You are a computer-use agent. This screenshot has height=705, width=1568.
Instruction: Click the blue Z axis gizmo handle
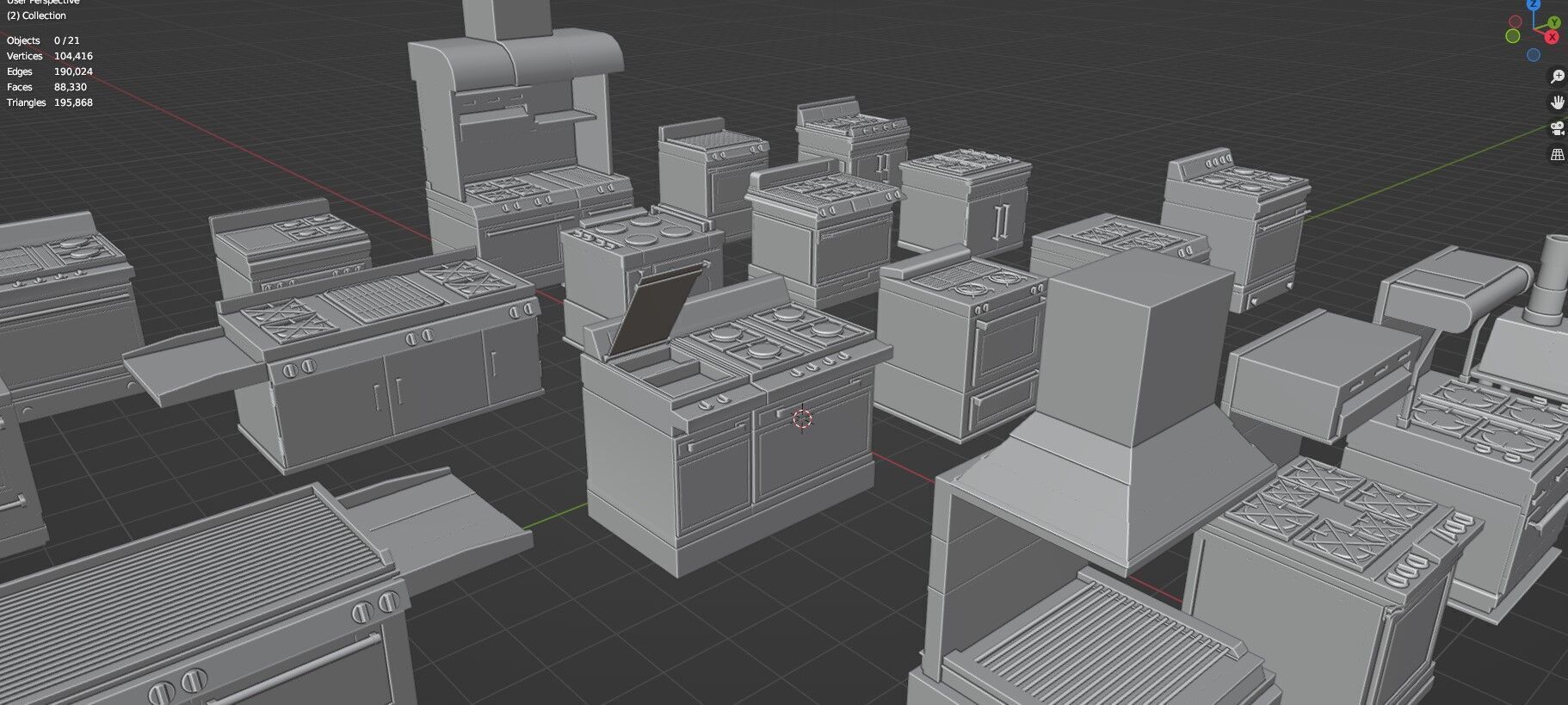(x=1533, y=3)
